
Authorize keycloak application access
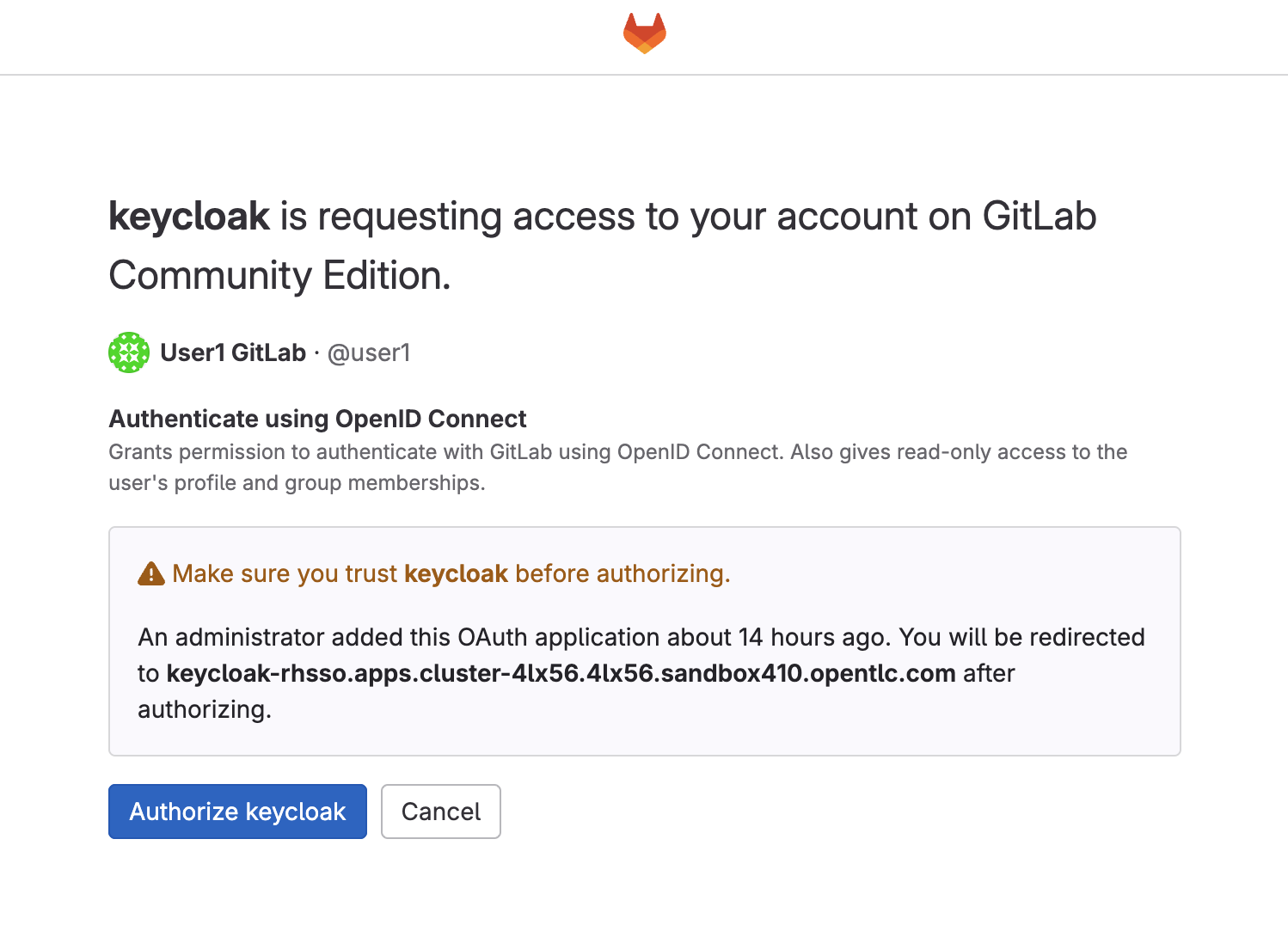tap(237, 812)
